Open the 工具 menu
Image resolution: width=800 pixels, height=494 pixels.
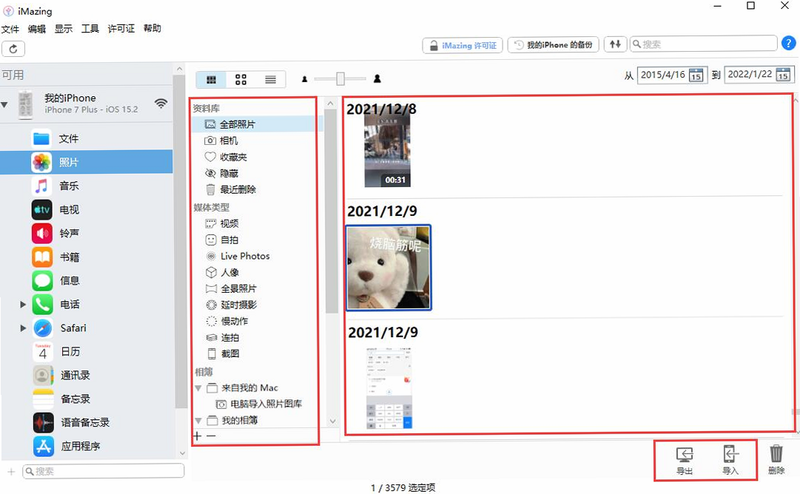click(x=90, y=29)
